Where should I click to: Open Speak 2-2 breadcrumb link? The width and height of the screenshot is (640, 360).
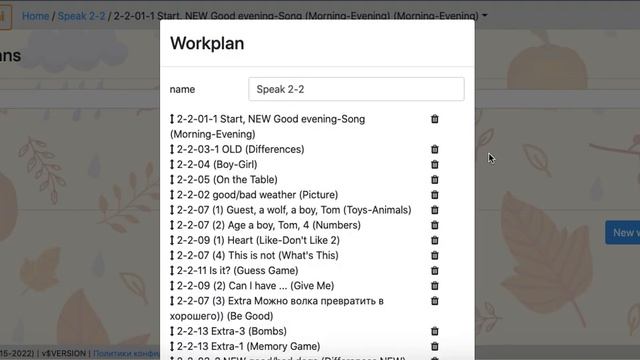[81, 16]
